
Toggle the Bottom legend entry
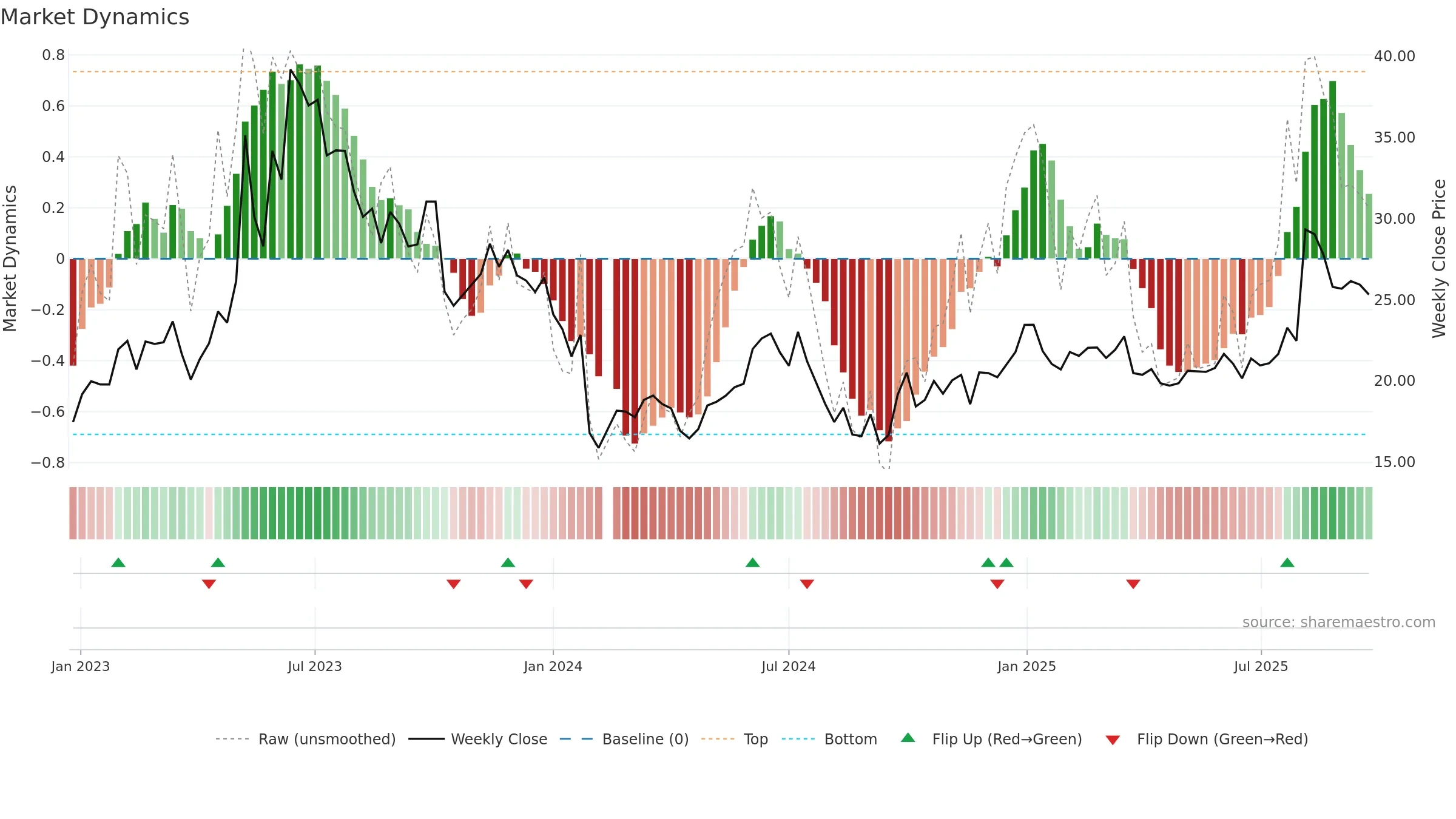click(x=829, y=739)
